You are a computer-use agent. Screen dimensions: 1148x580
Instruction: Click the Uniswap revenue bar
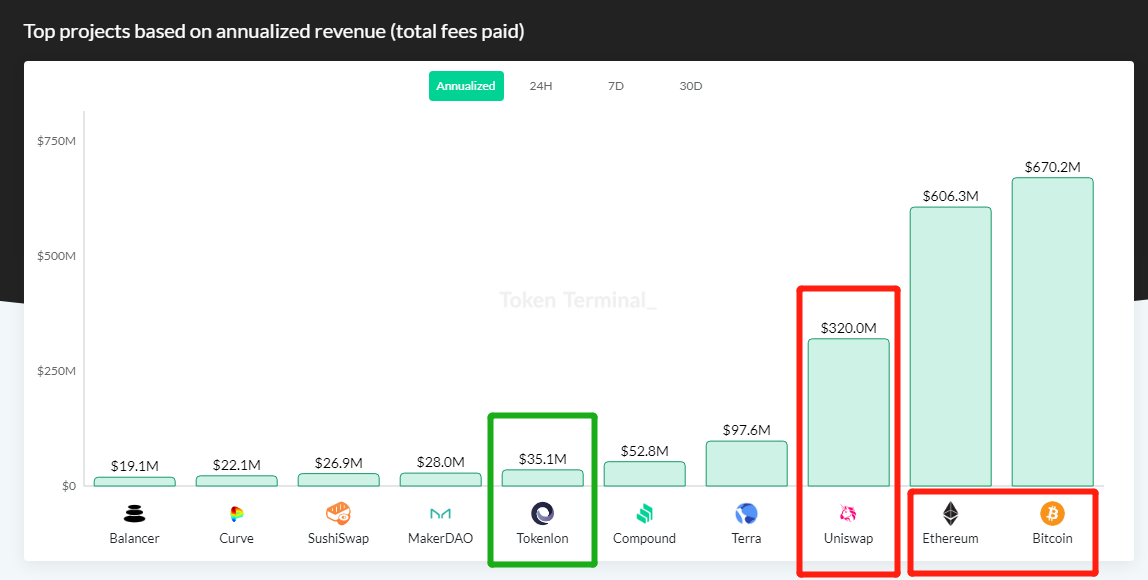(x=848, y=412)
